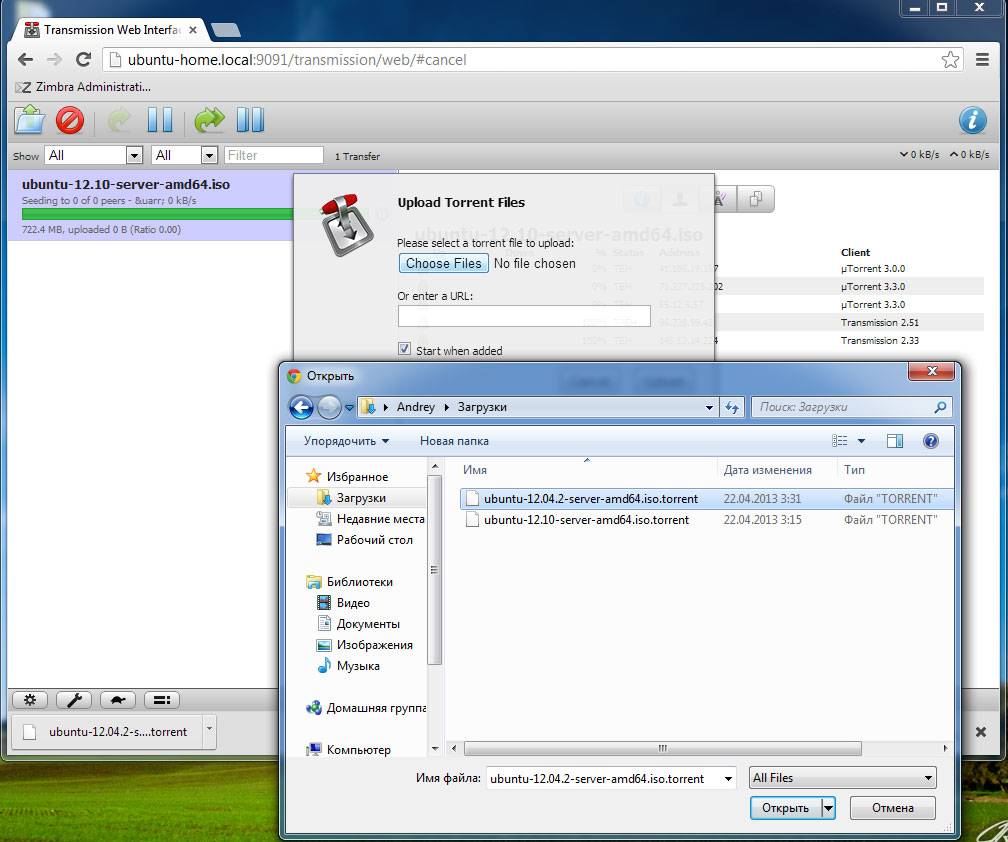Sort by Имя column header
1008x842 pixels.
click(x=474, y=470)
